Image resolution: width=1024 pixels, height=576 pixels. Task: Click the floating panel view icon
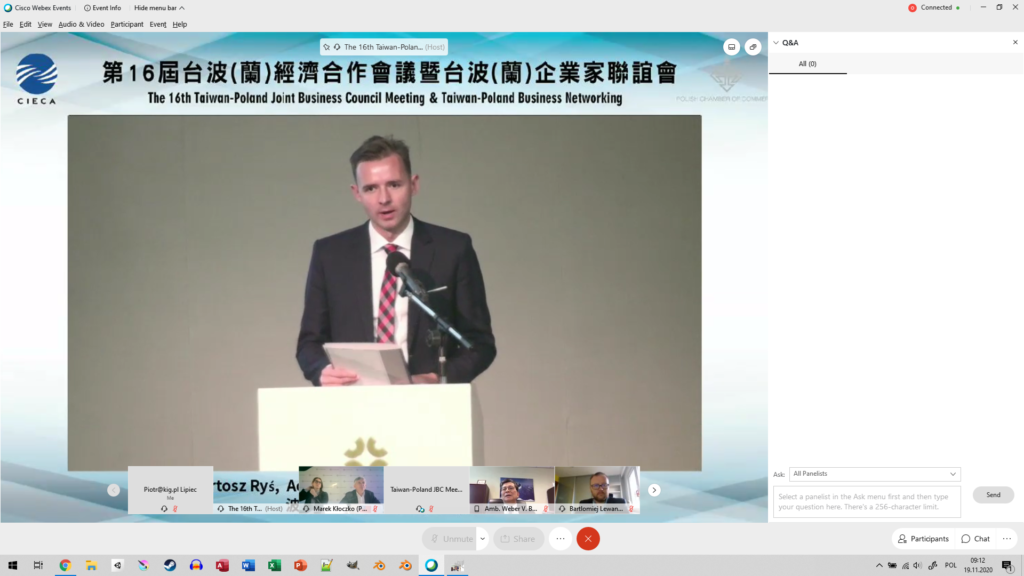[753, 46]
